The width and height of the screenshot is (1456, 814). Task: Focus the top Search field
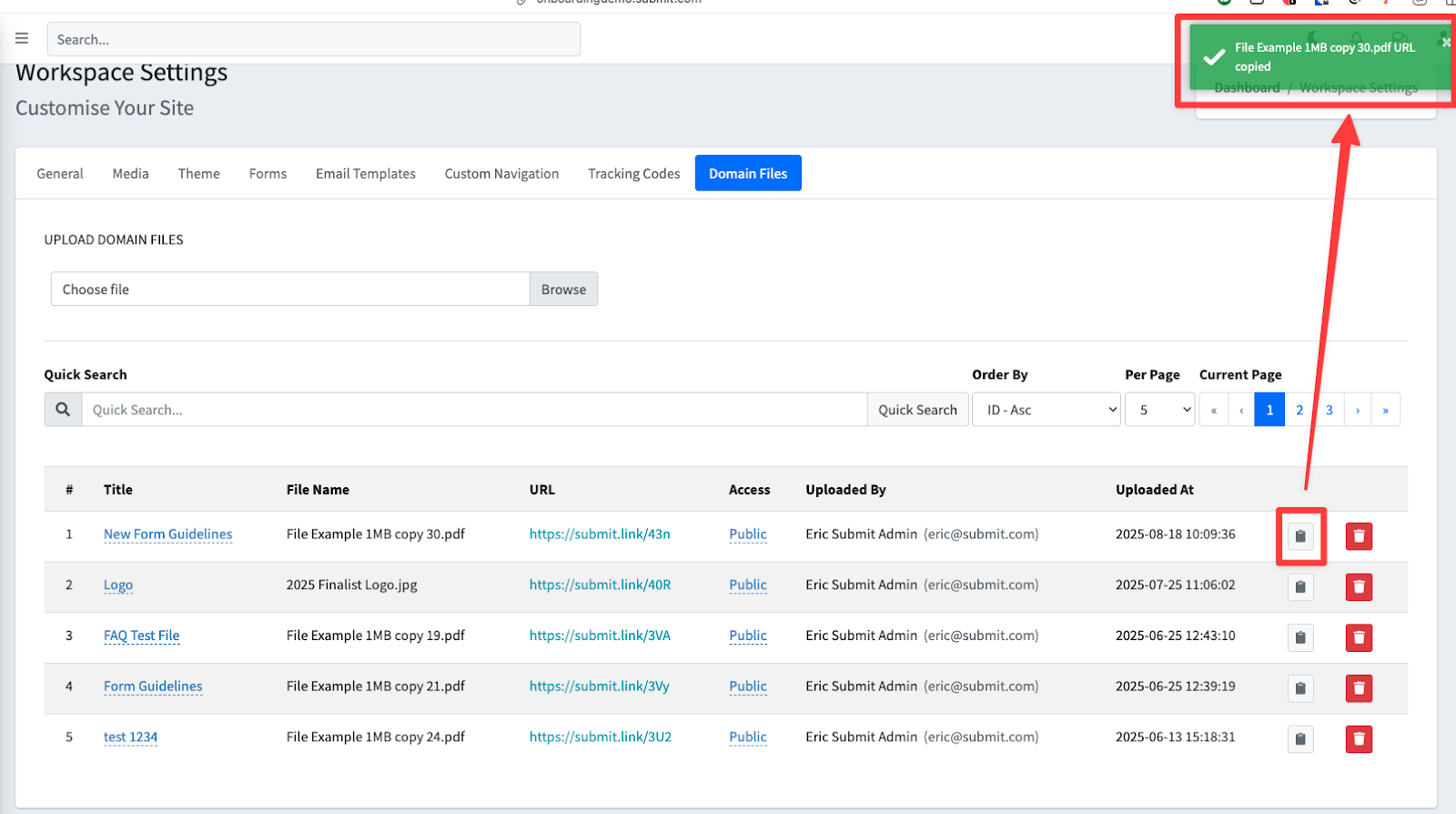click(314, 39)
